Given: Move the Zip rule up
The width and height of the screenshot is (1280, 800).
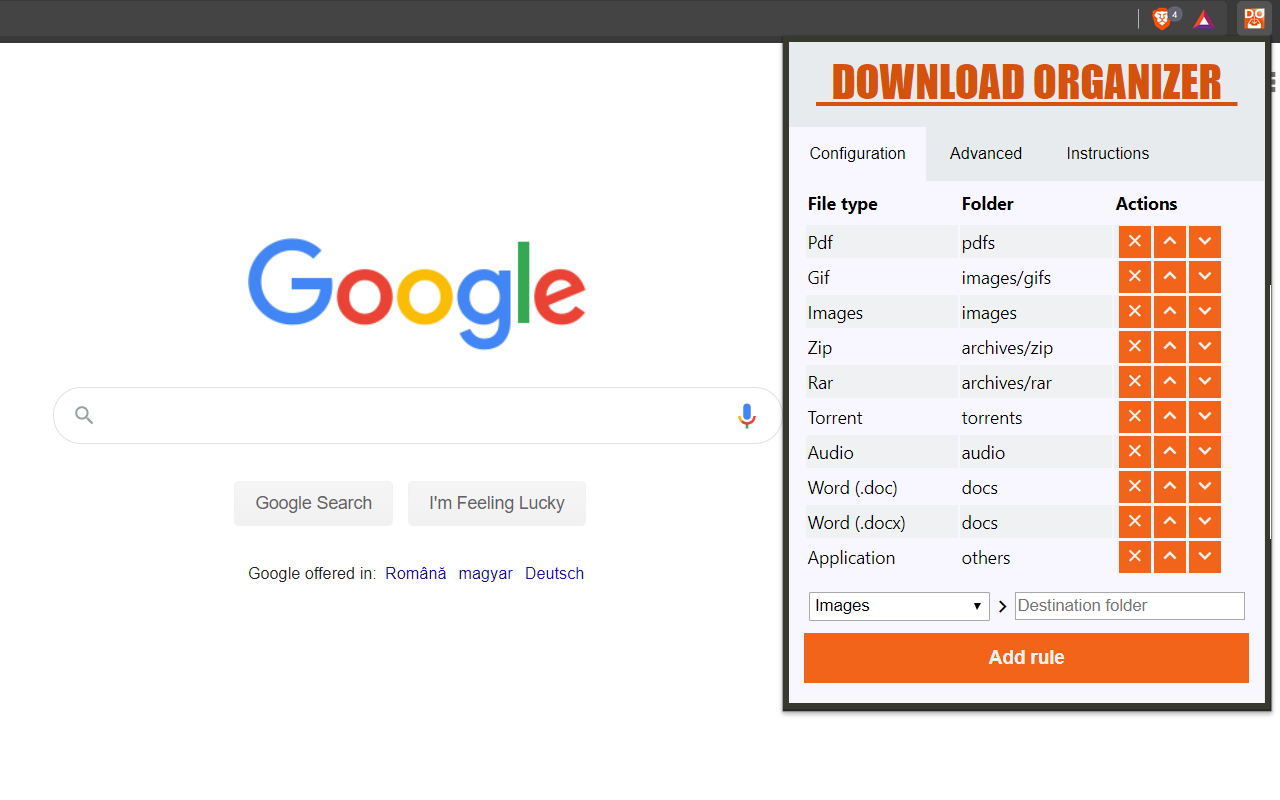Looking at the screenshot, I should [1170, 347].
